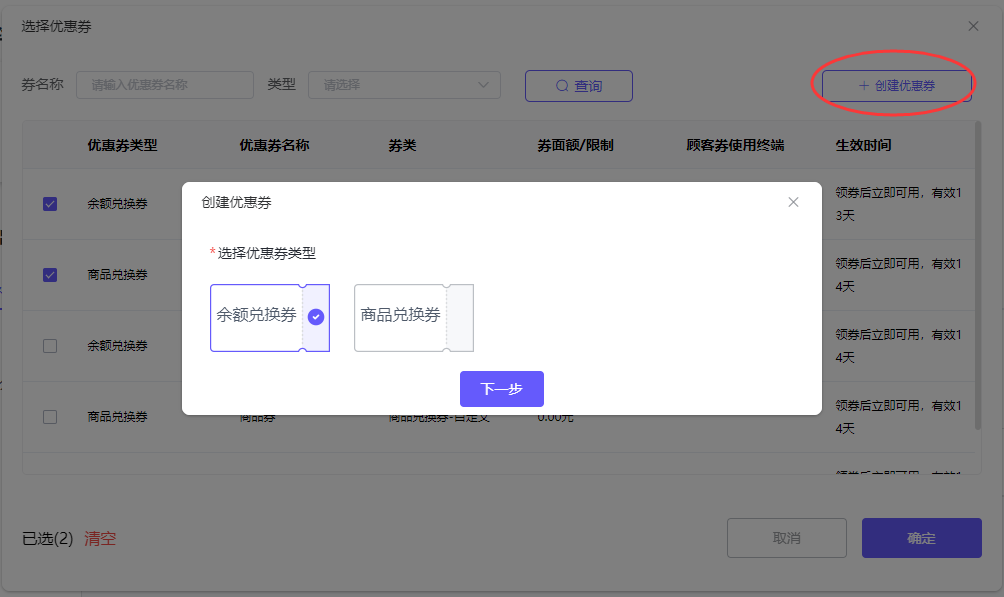
Task: Click the 券面额/限制 column header
Action: point(575,145)
